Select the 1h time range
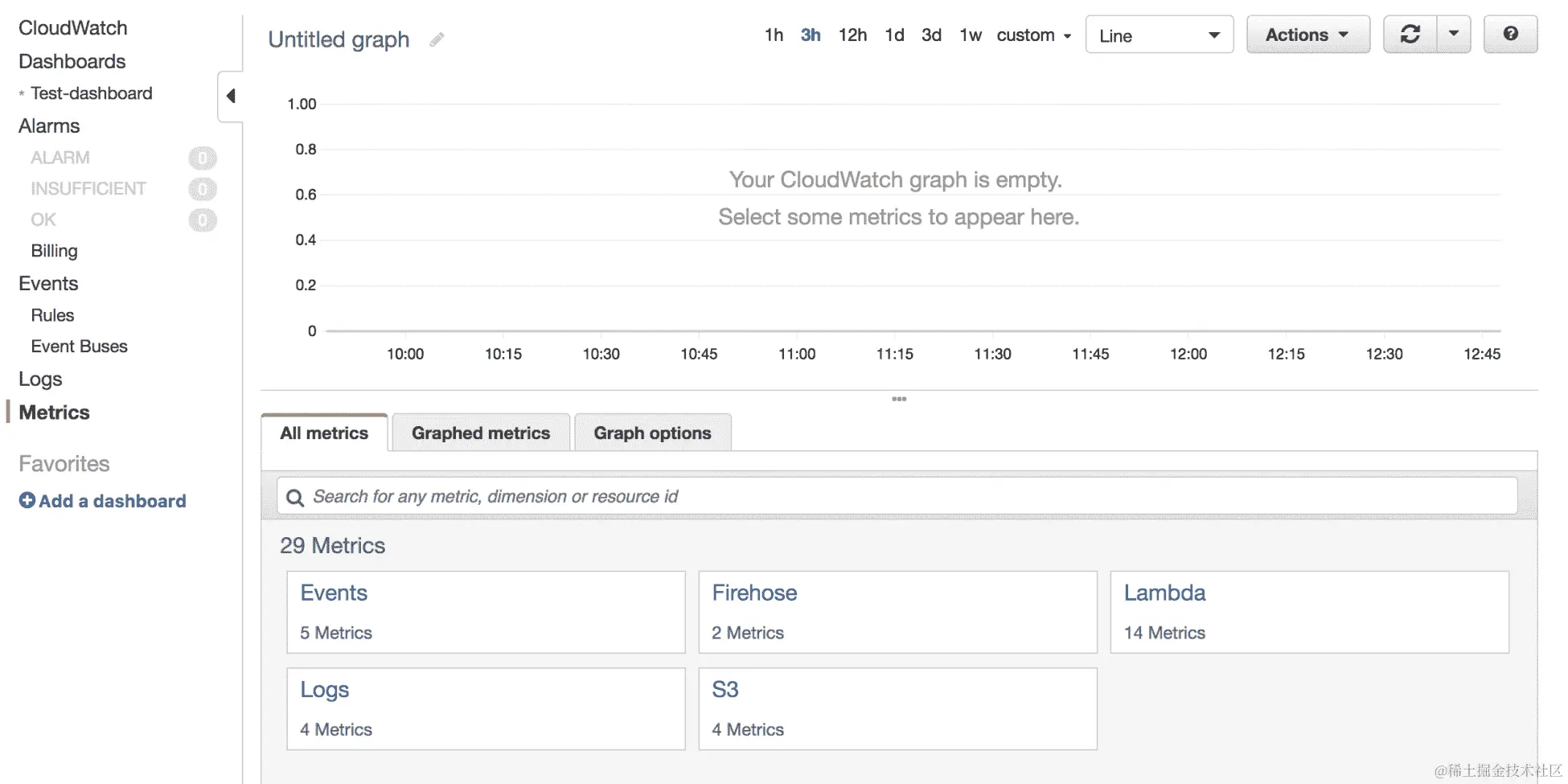 pos(774,35)
